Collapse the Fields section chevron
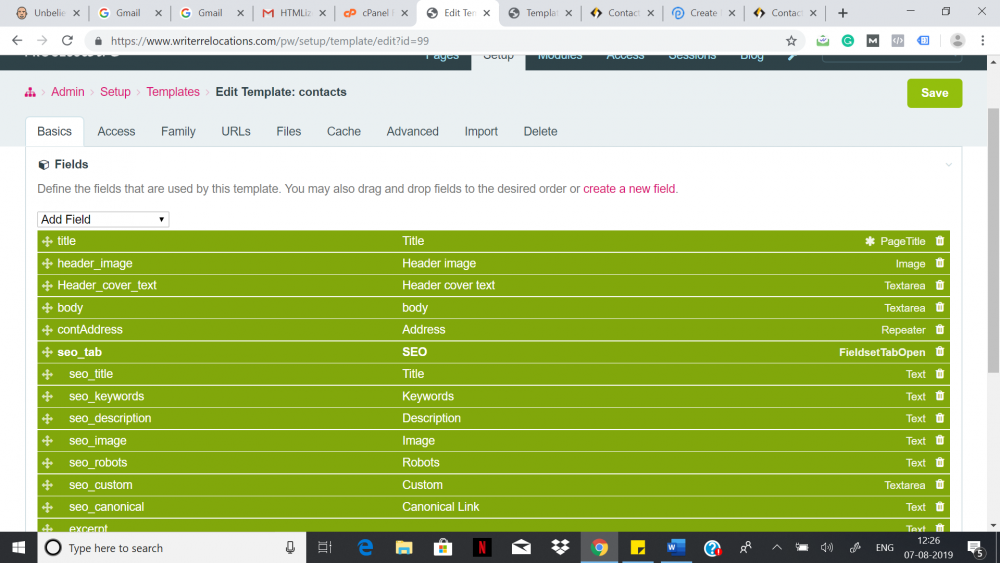The height and width of the screenshot is (563, 1000). click(x=948, y=165)
